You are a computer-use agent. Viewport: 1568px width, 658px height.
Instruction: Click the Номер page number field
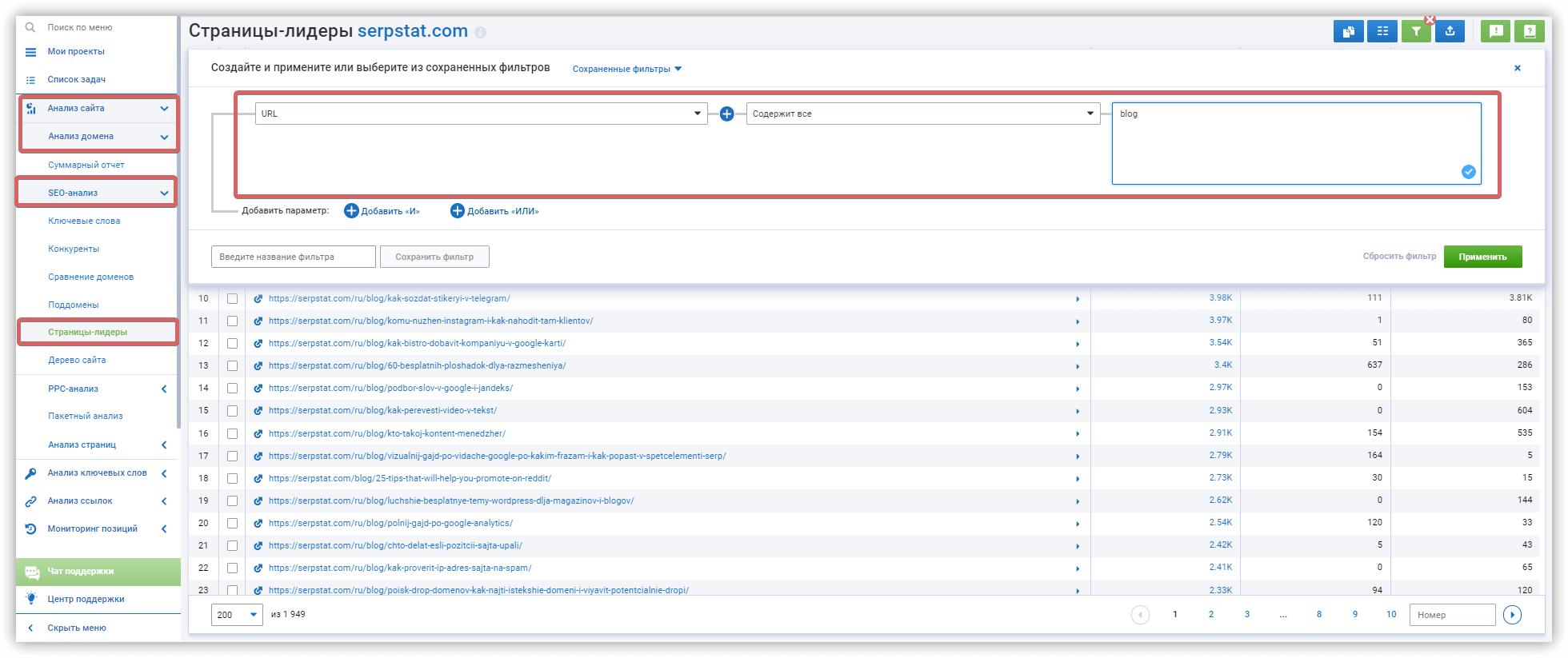(x=1452, y=615)
